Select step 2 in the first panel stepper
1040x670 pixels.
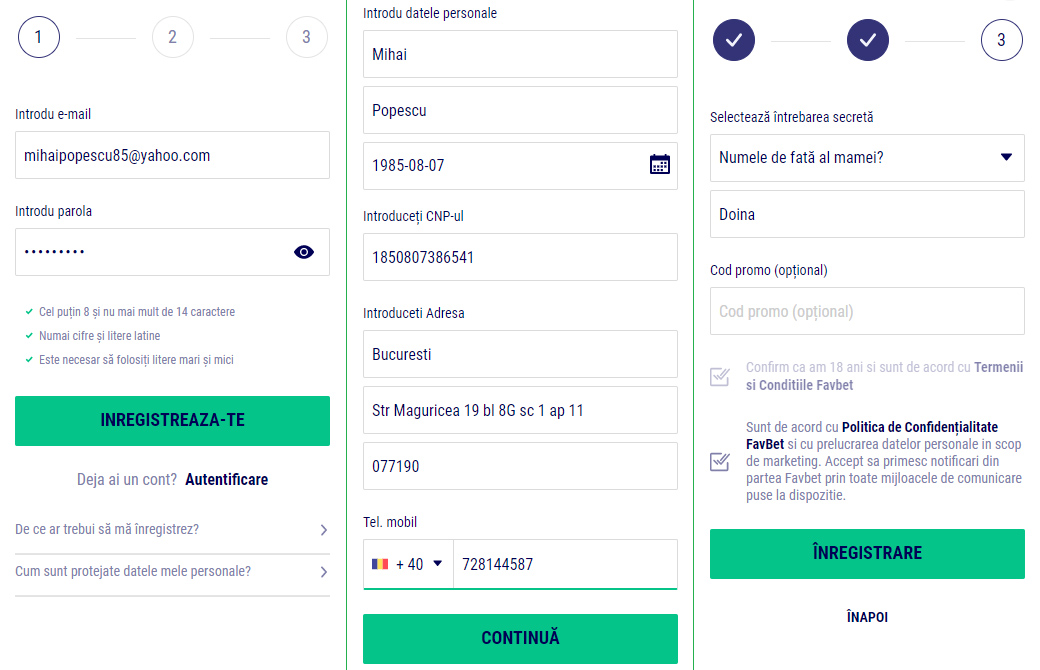pyautogui.click(x=172, y=37)
